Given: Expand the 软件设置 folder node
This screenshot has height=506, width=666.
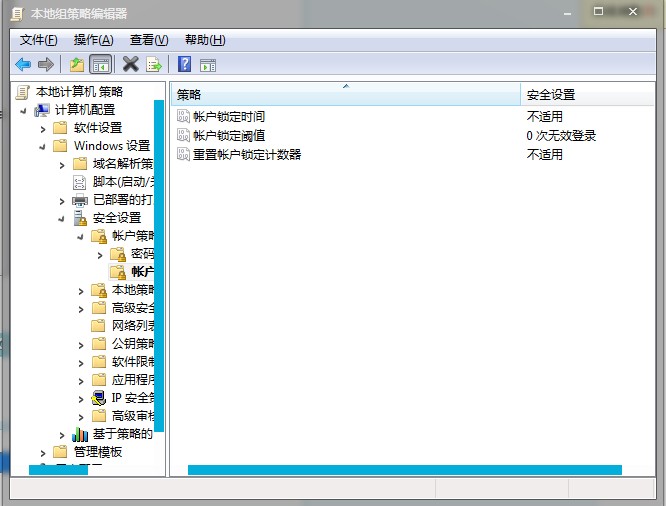Looking at the screenshot, I should [43, 128].
